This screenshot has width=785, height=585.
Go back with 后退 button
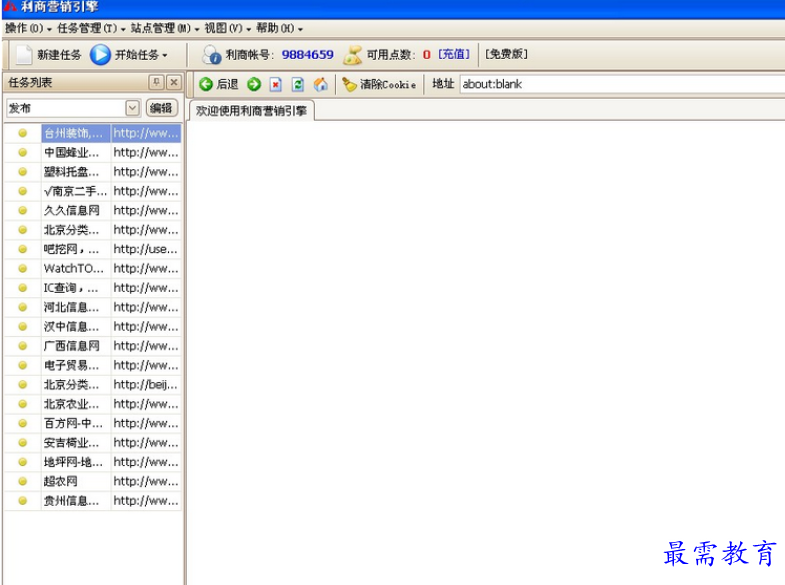pyautogui.click(x=219, y=84)
